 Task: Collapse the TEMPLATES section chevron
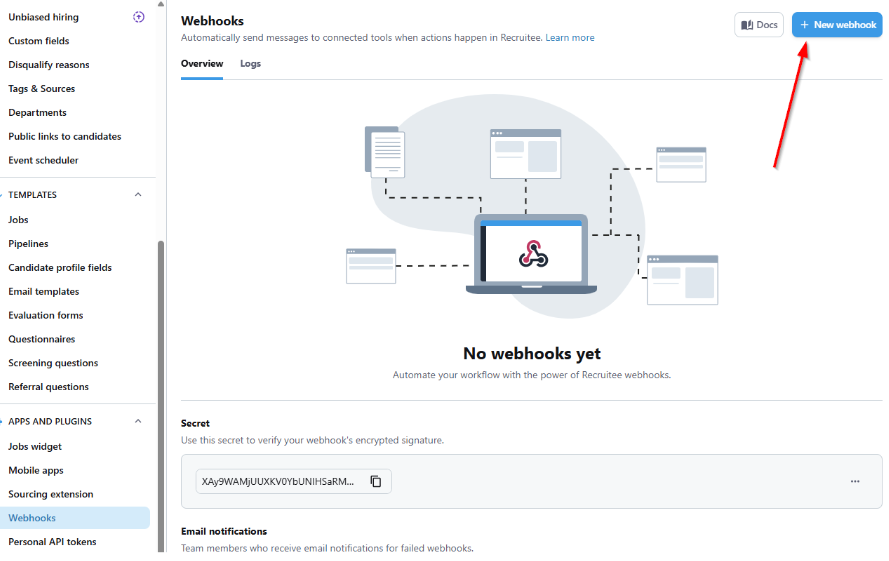(x=138, y=195)
